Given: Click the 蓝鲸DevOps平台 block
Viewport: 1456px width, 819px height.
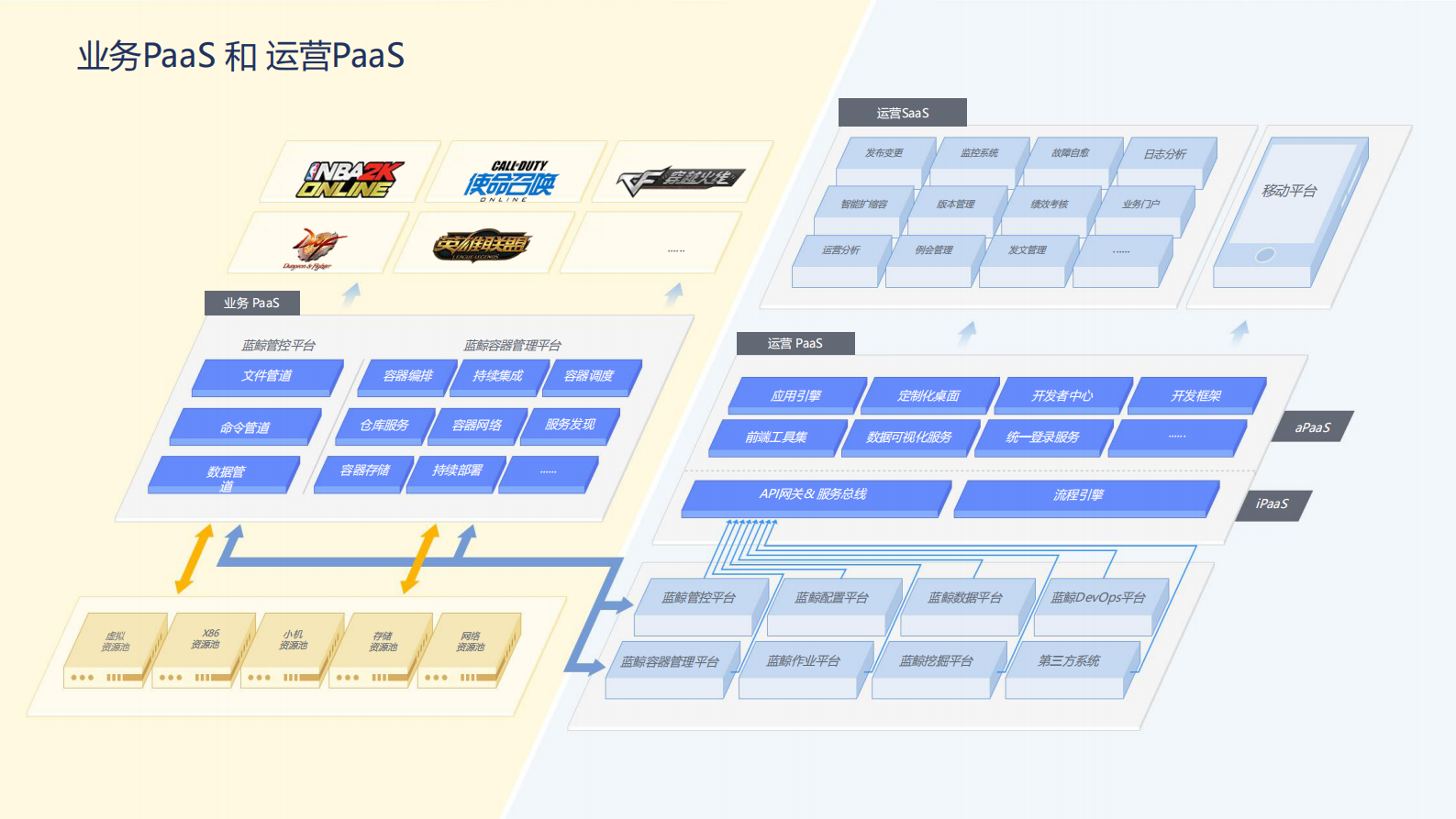Looking at the screenshot, I should (x=1098, y=600).
